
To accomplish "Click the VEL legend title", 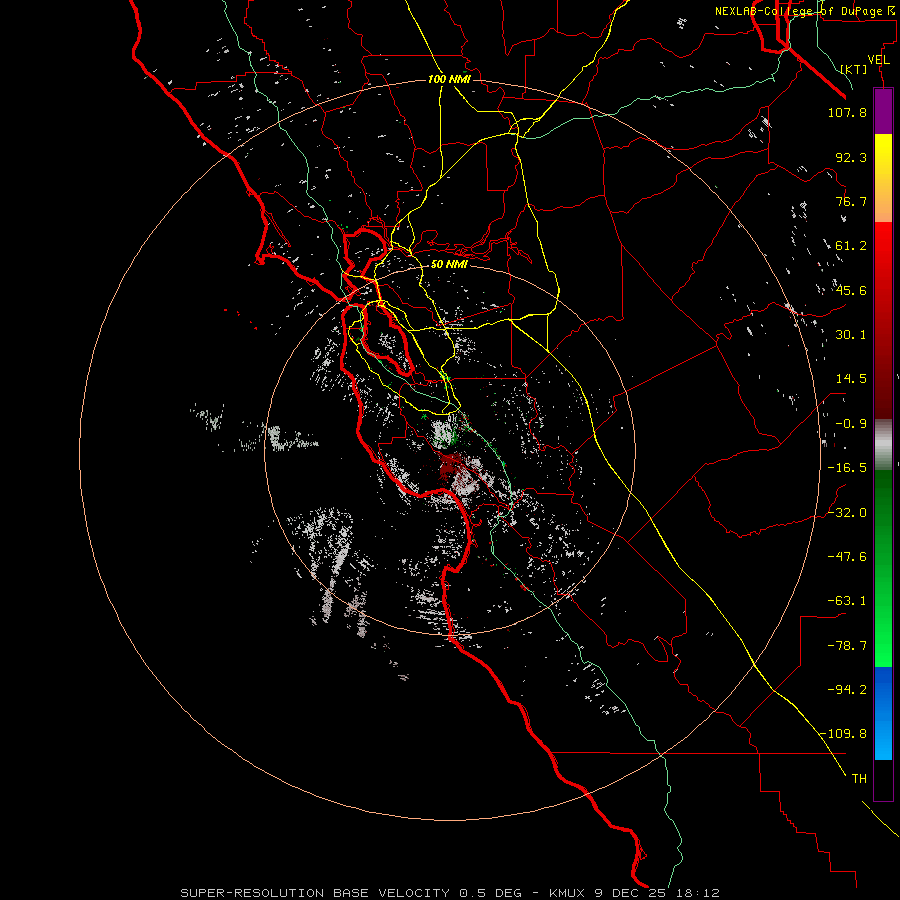I will (879, 60).
